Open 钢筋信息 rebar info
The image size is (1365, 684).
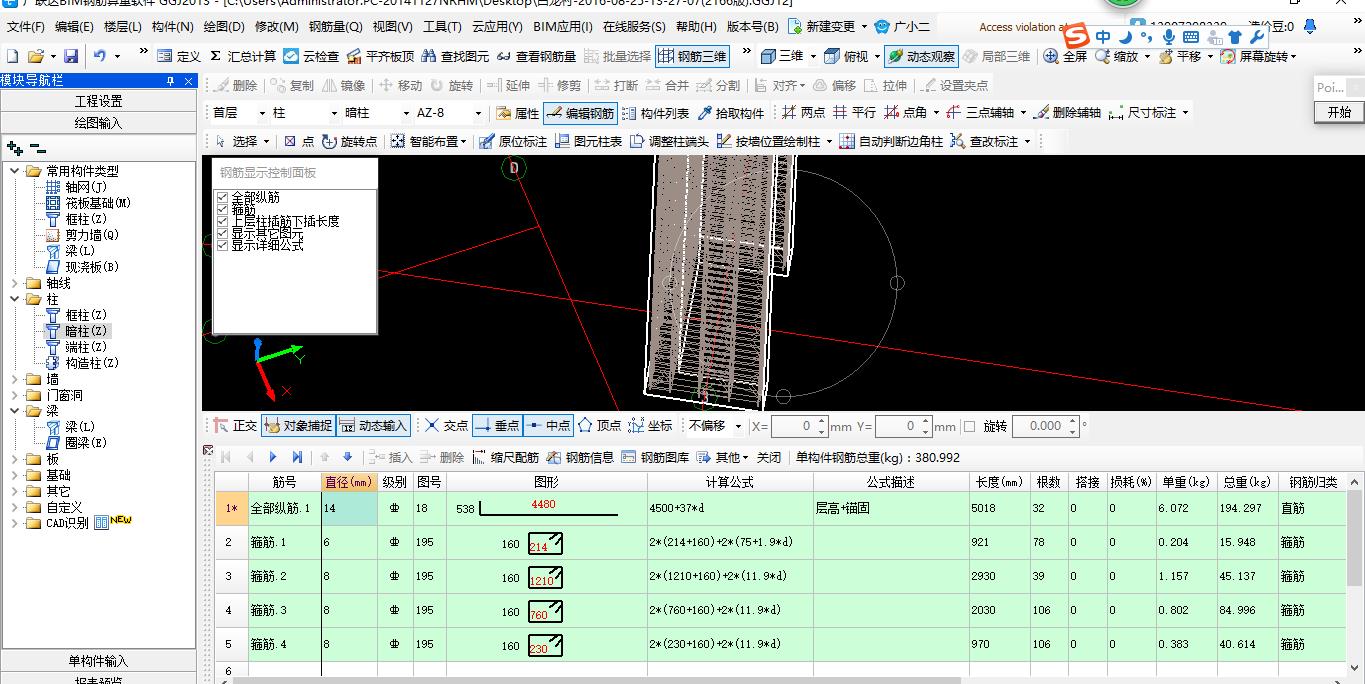[580, 457]
